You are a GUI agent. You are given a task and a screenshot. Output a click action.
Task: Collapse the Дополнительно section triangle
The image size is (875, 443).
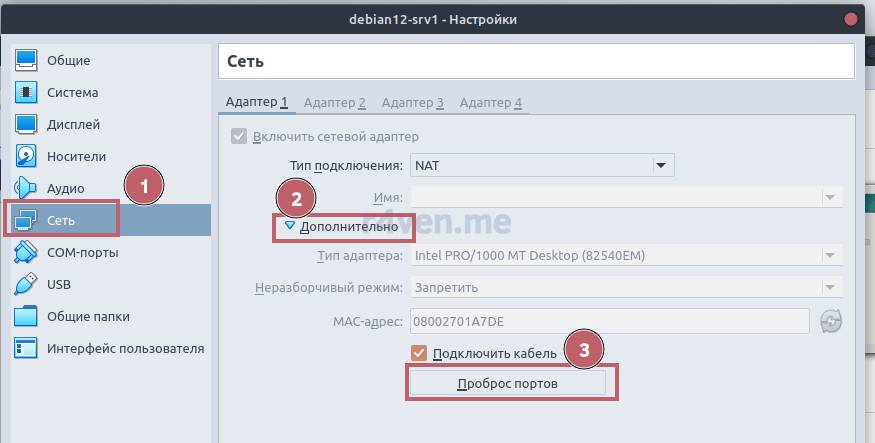click(290, 226)
